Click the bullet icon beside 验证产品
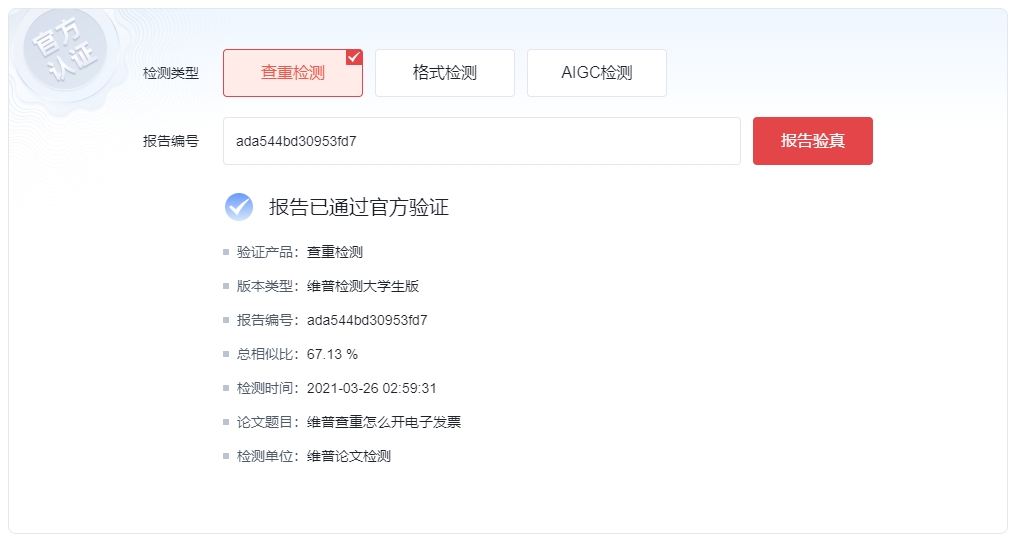Image resolution: width=1014 pixels, height=536 pixels. tap(227, 253)
